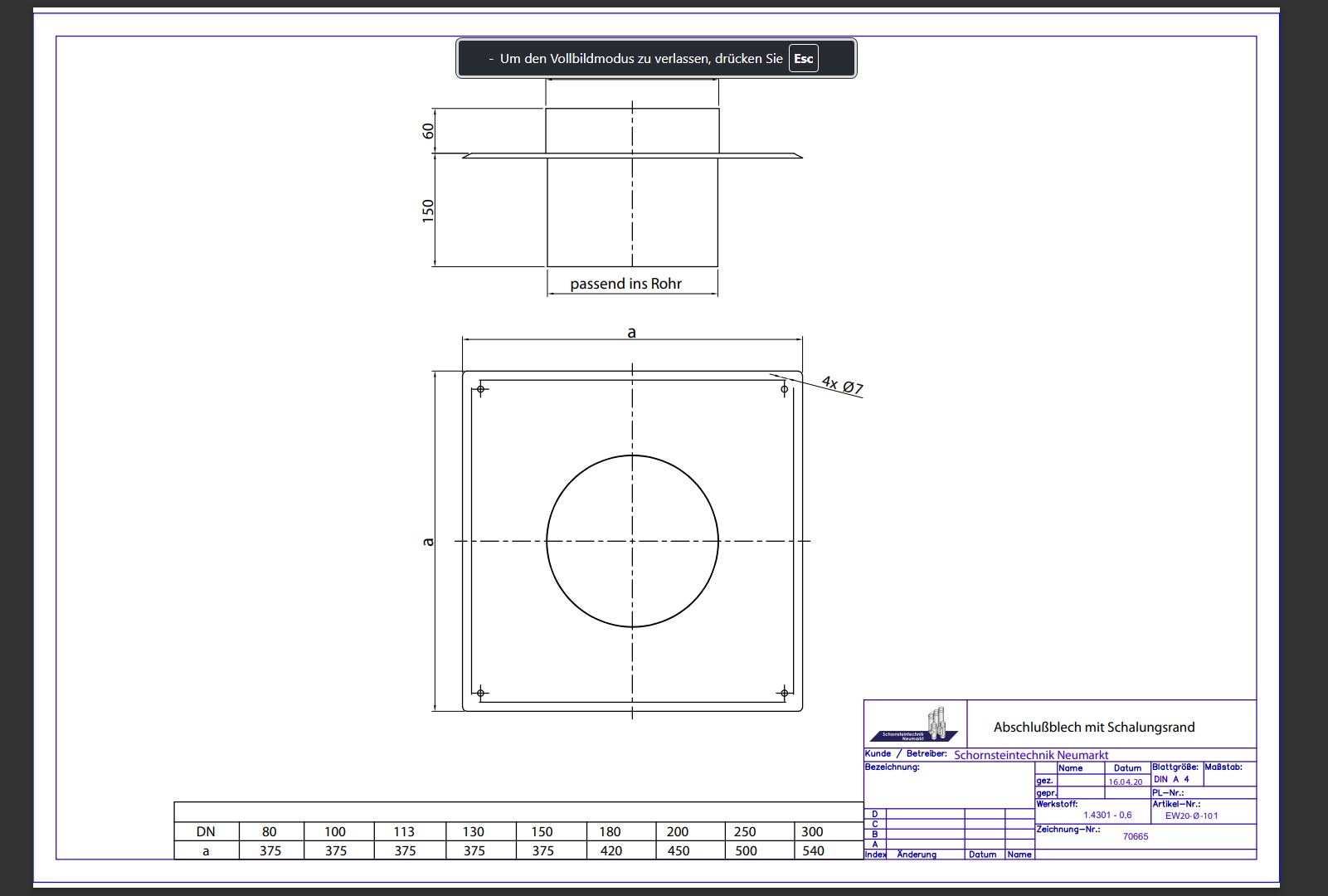Click customer name 'Schornsteintechnik Neumarkt' text

coord(1031,755)
